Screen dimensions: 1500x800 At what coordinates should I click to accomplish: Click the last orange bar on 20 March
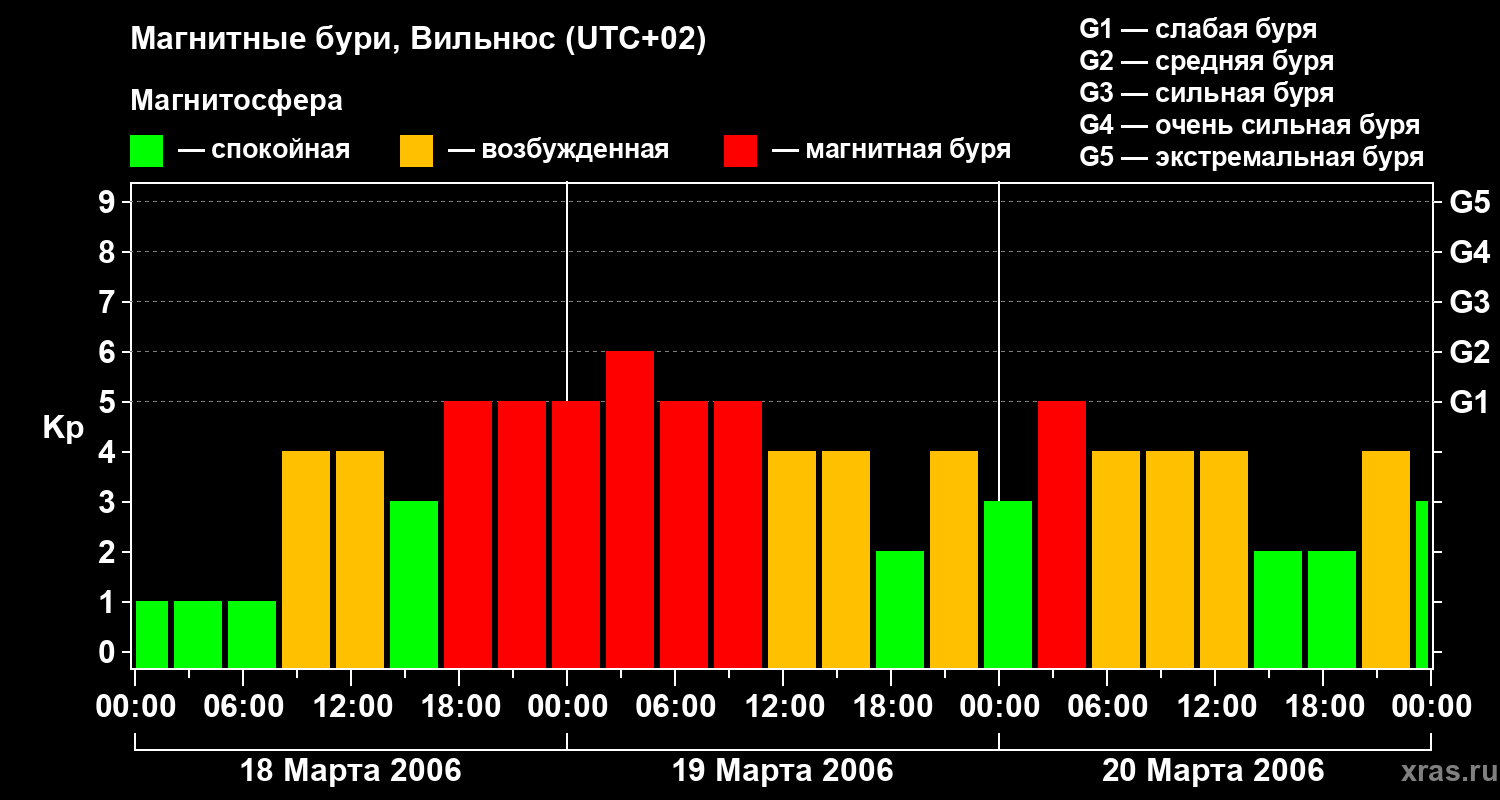click(x=1386, y=560)
